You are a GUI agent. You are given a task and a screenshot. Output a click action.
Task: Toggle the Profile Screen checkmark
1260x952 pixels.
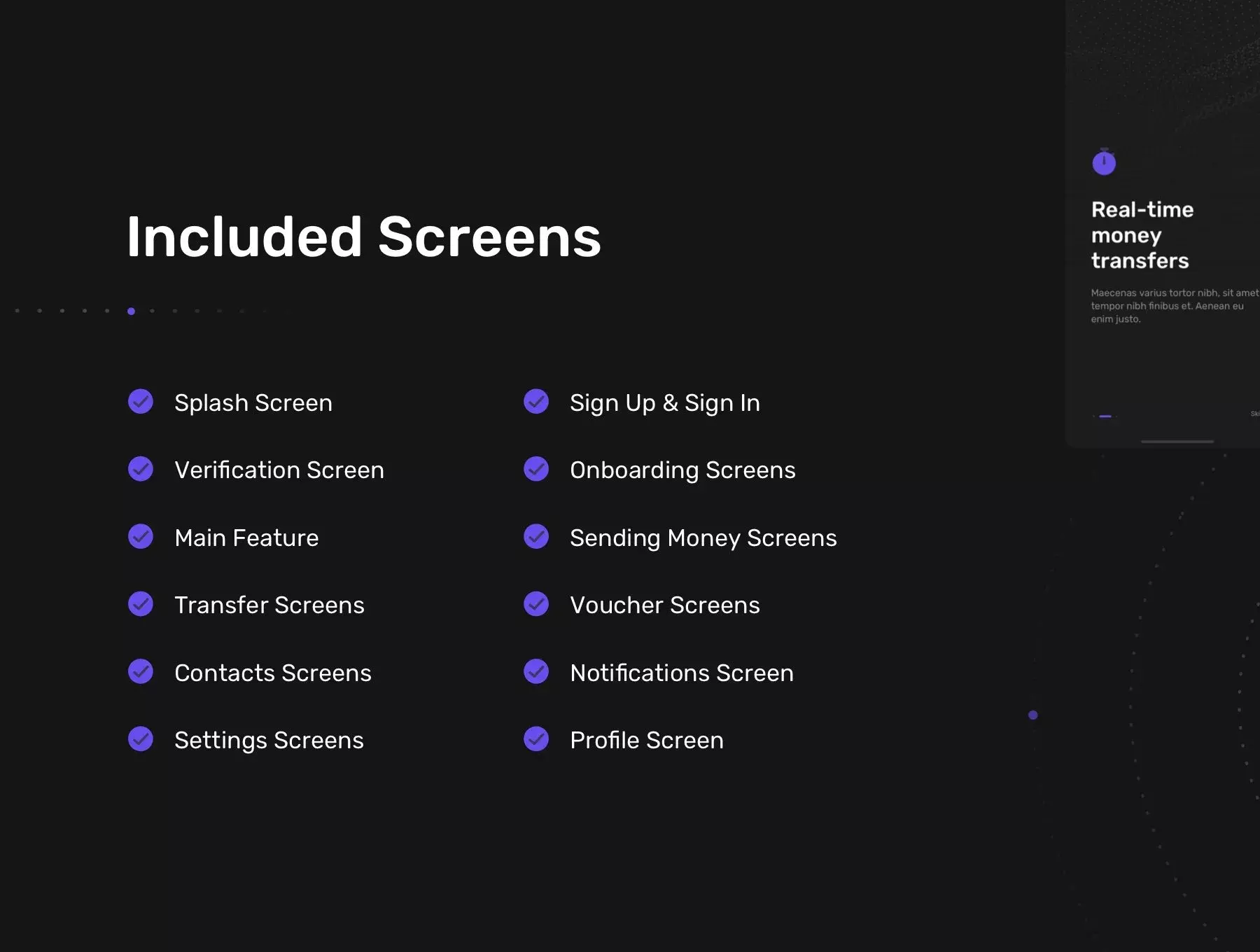click(536, 738)
